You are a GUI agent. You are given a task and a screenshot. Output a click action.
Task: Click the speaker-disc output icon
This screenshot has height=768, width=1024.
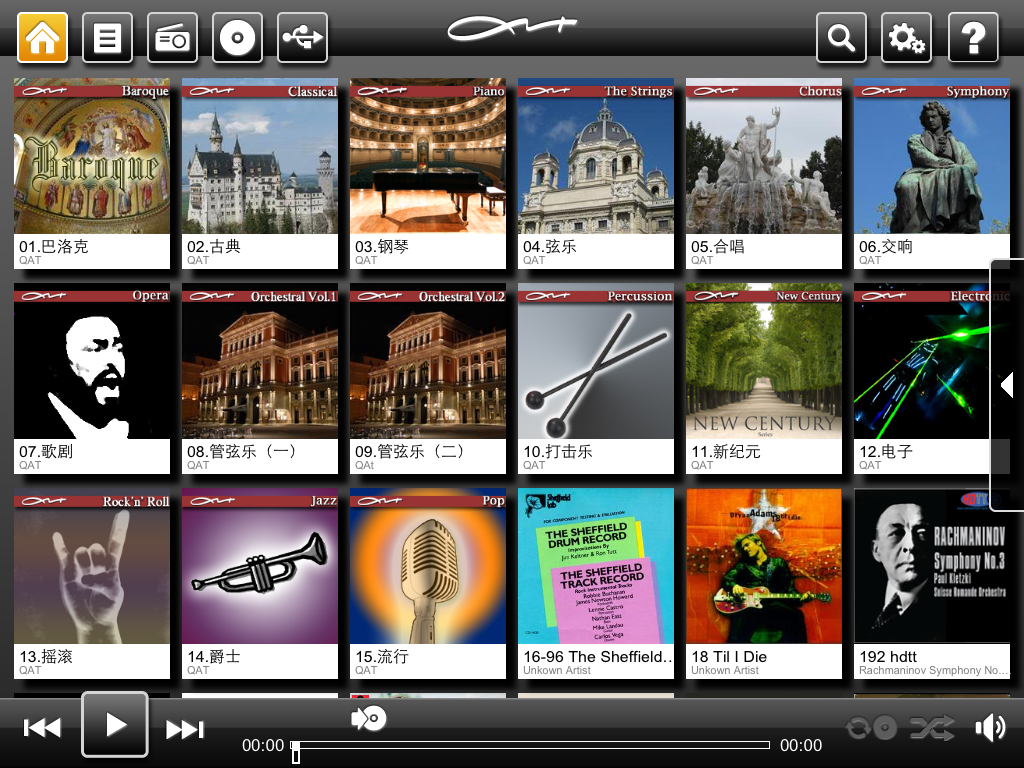[x=369, y=718]
